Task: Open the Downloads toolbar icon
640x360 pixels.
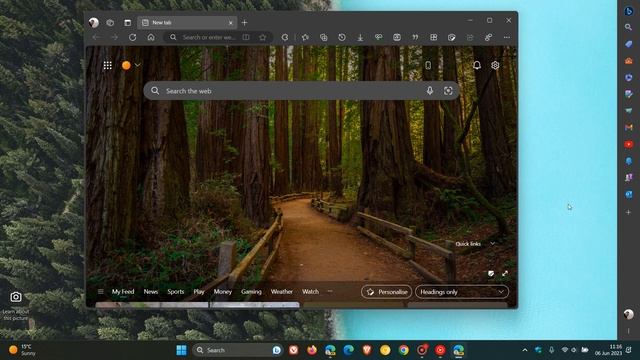Action: click(360, 37)
